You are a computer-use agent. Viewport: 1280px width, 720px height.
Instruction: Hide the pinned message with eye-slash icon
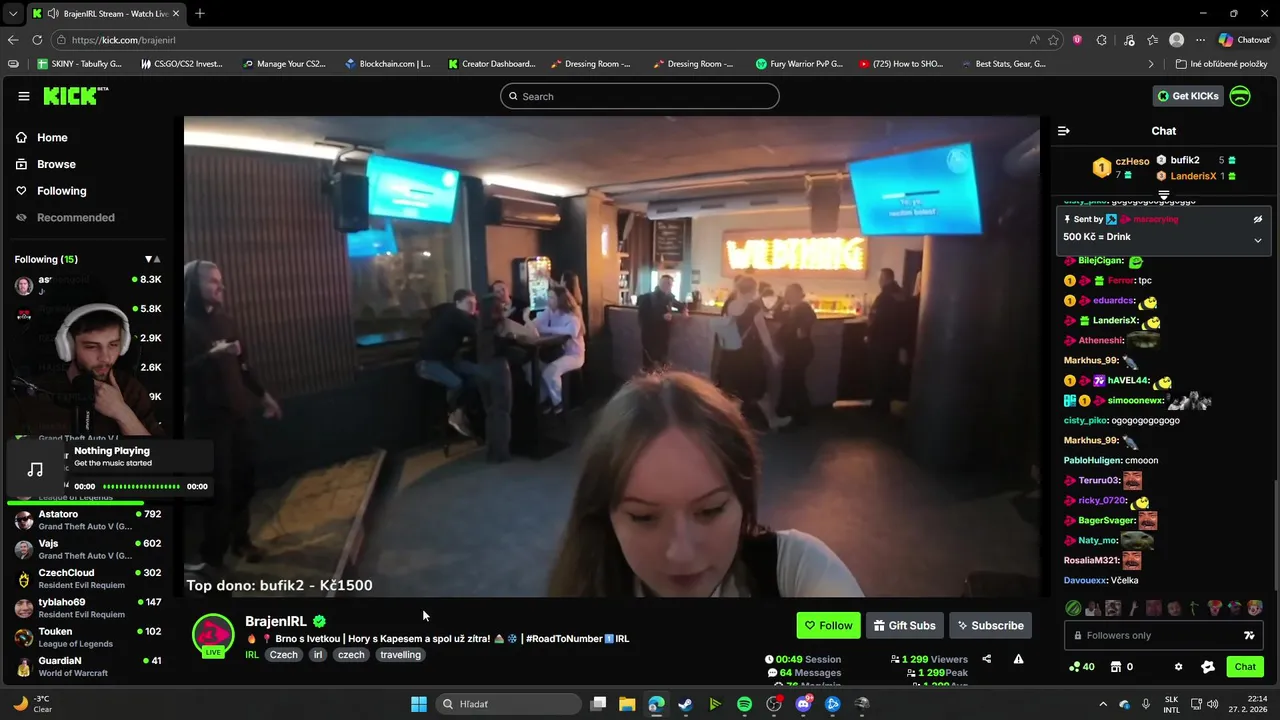[1258, 219]
